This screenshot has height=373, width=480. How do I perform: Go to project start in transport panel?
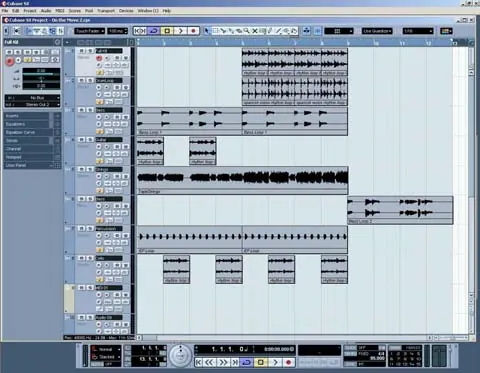[199, 362]
